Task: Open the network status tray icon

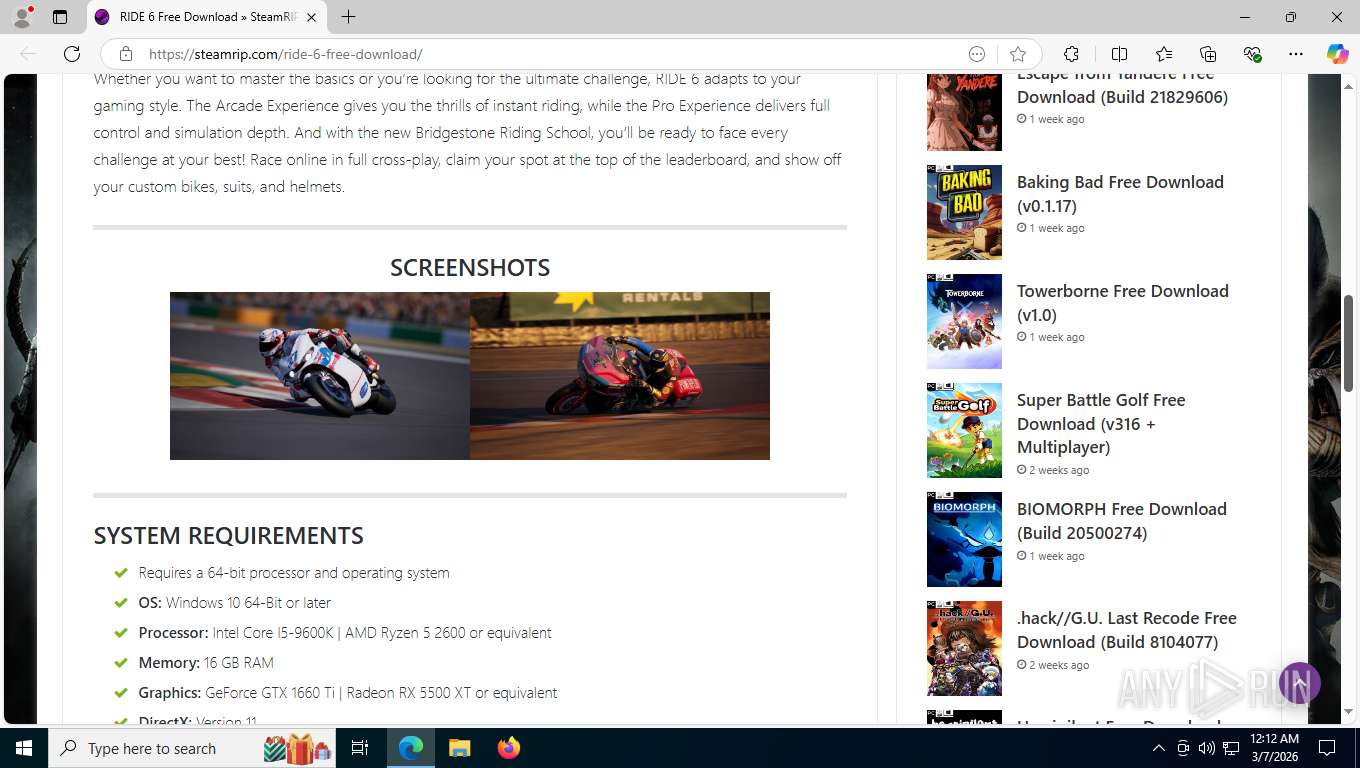Action: coord(1231,748)
